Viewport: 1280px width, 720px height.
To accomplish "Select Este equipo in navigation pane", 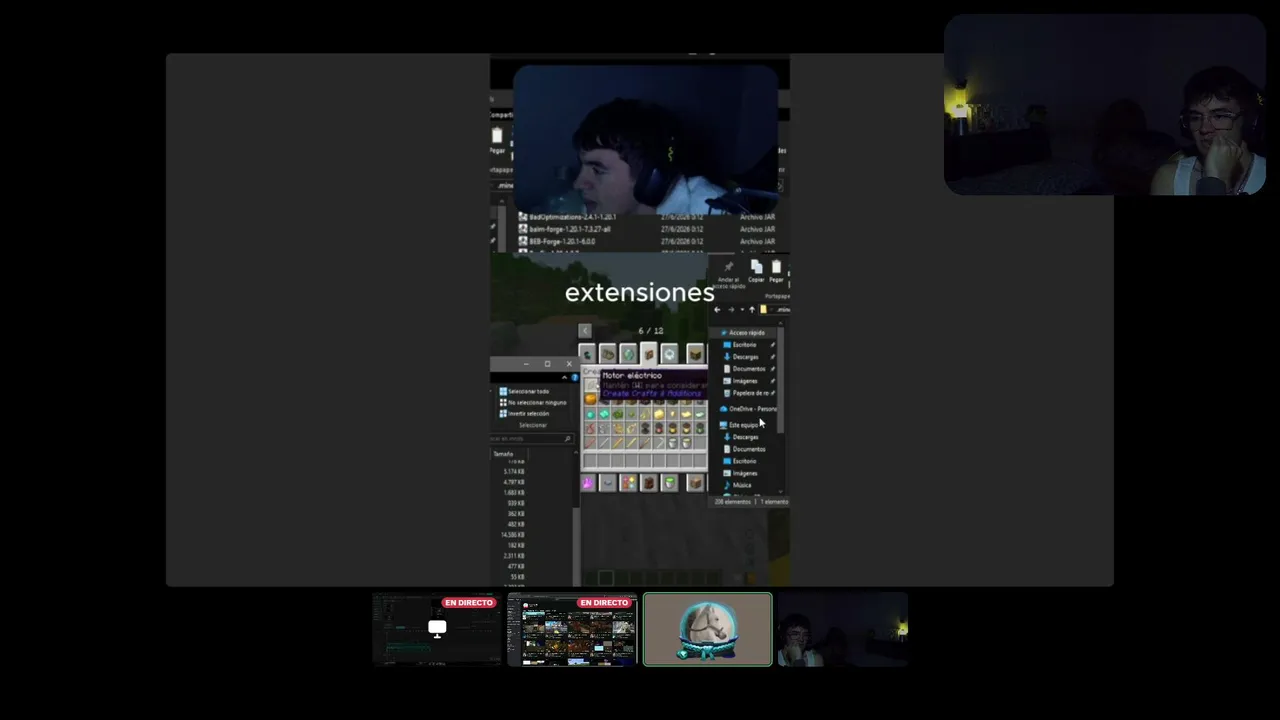I will [740, 425].
